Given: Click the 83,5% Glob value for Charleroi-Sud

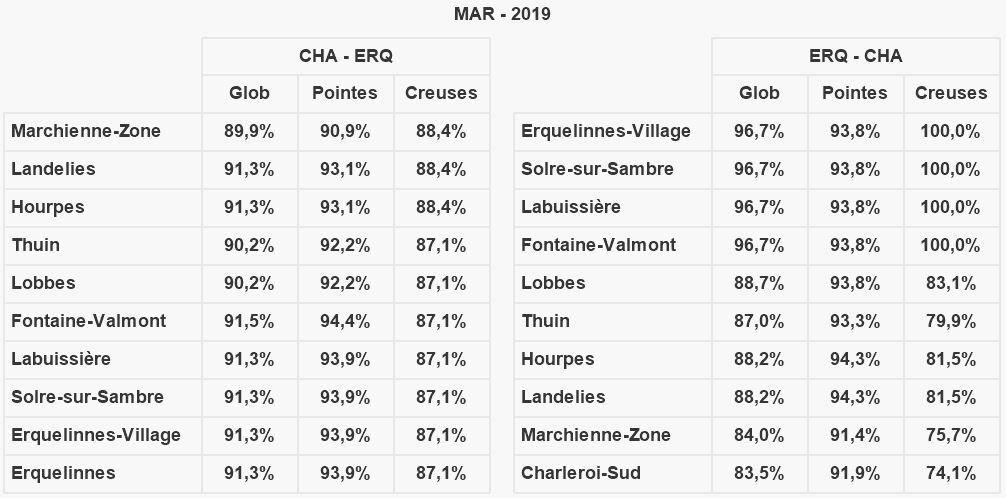Looking at the screenshot, I should click(759, 473).
